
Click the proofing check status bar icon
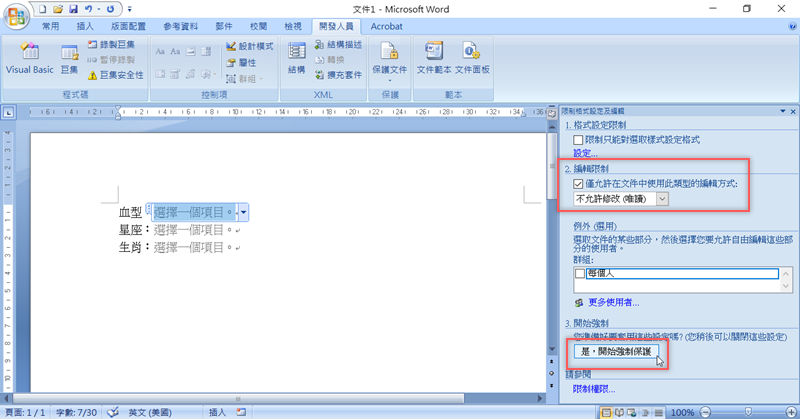click(113, 412)
